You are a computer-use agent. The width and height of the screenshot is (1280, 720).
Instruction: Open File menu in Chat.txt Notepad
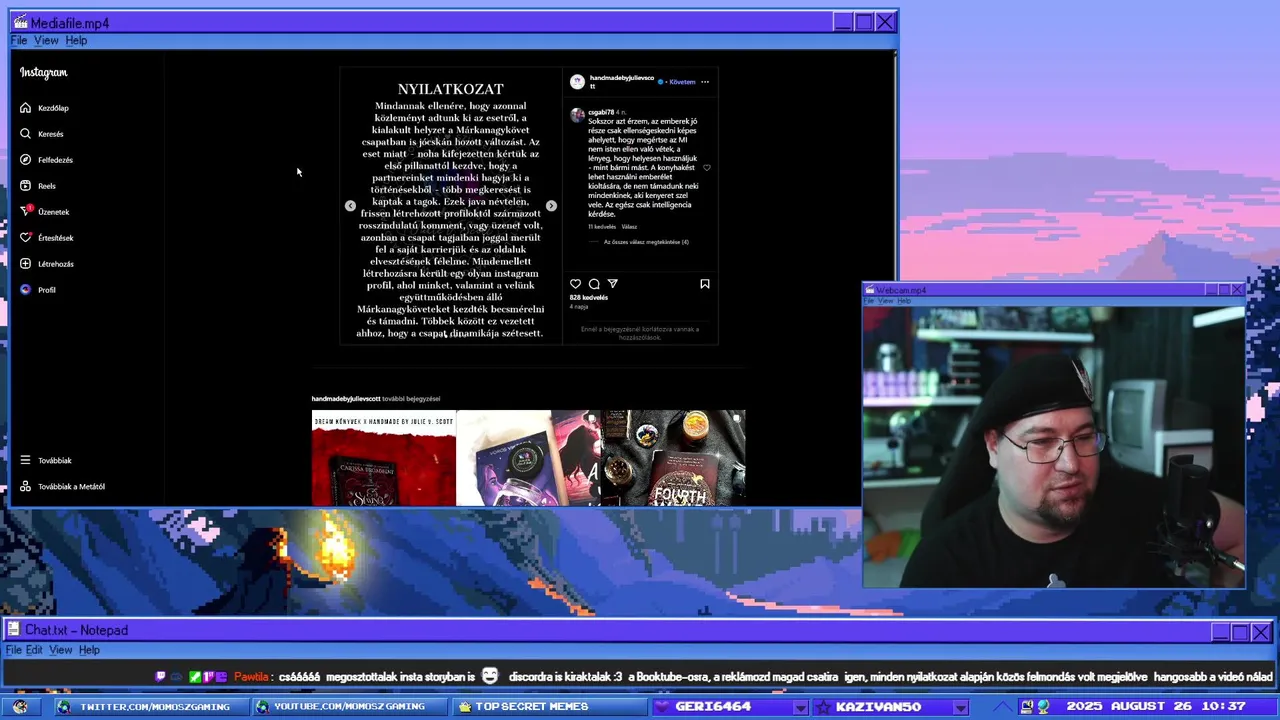click(x=13, y=650)
